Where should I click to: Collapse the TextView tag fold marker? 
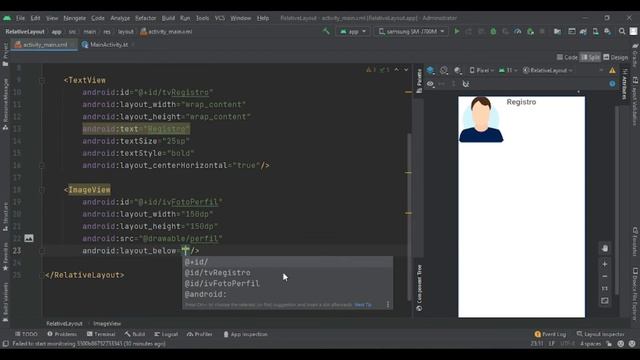tap(42, 80)
